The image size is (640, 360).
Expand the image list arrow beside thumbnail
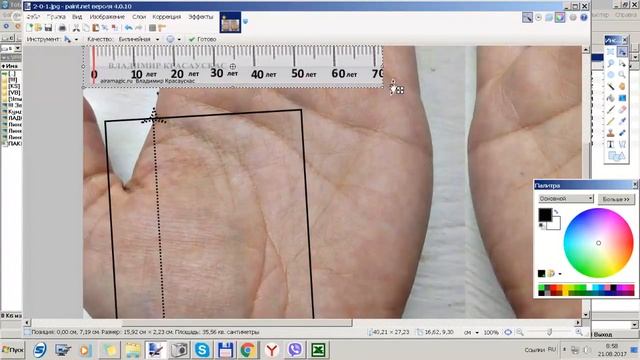[245, 21]
